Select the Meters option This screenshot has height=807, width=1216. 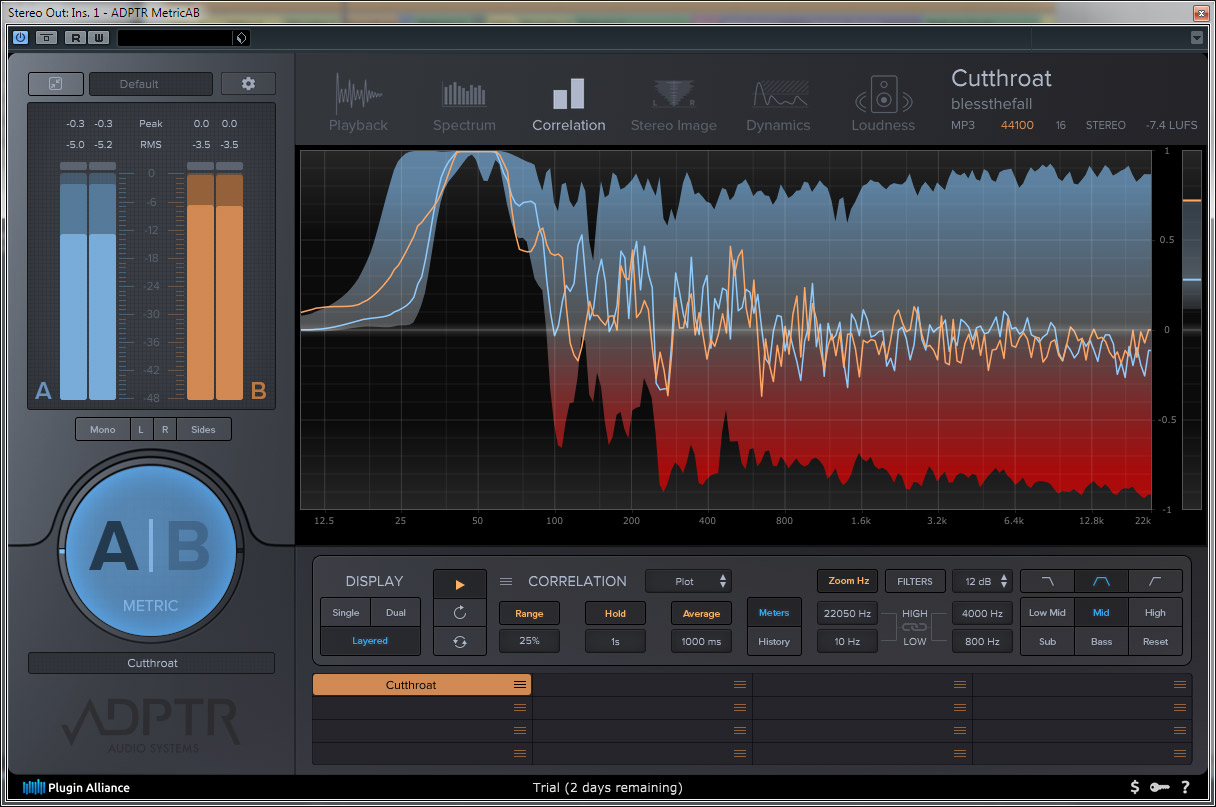[774, 613]
